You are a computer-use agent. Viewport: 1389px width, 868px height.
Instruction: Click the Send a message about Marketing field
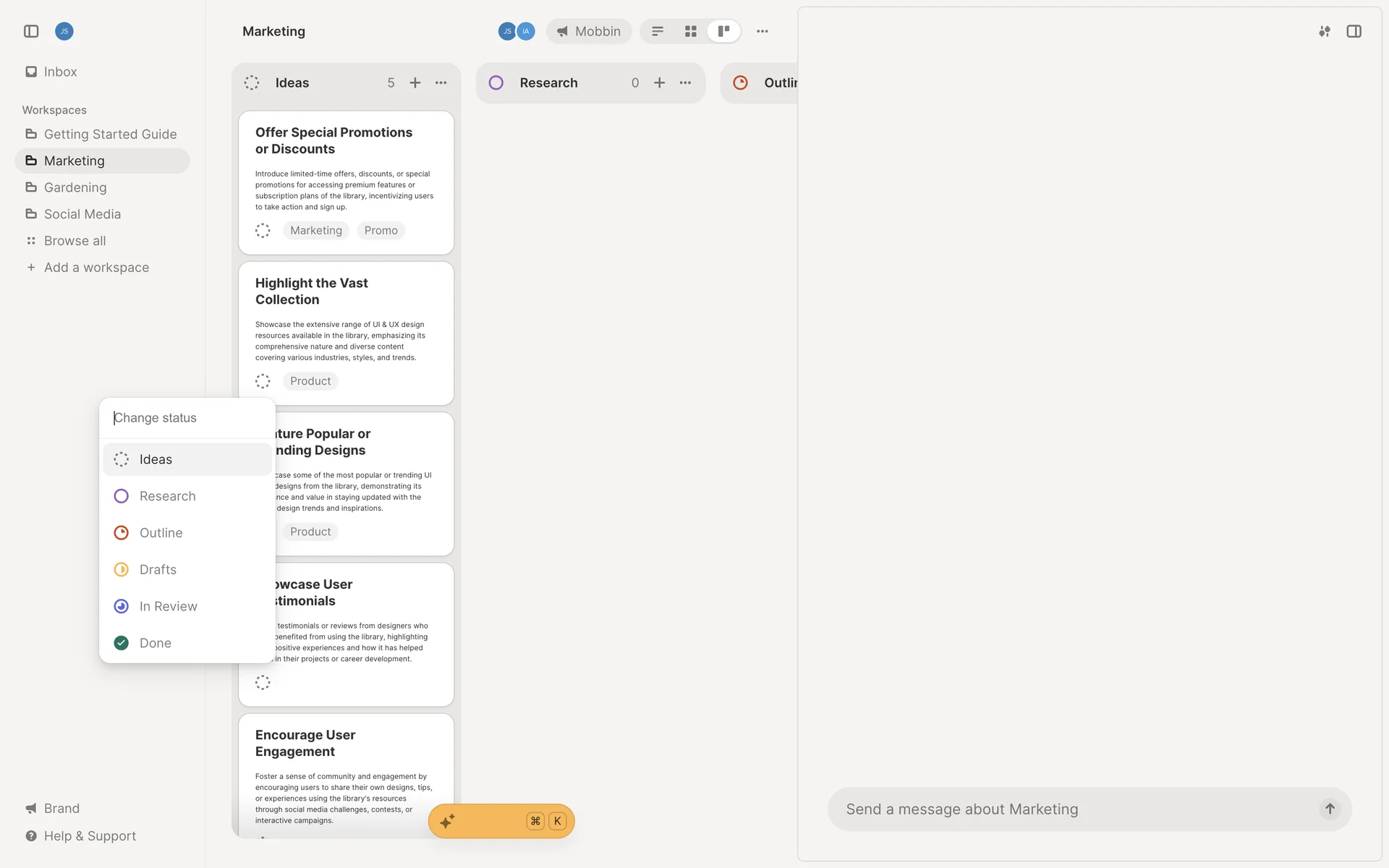pos(1071,809)
